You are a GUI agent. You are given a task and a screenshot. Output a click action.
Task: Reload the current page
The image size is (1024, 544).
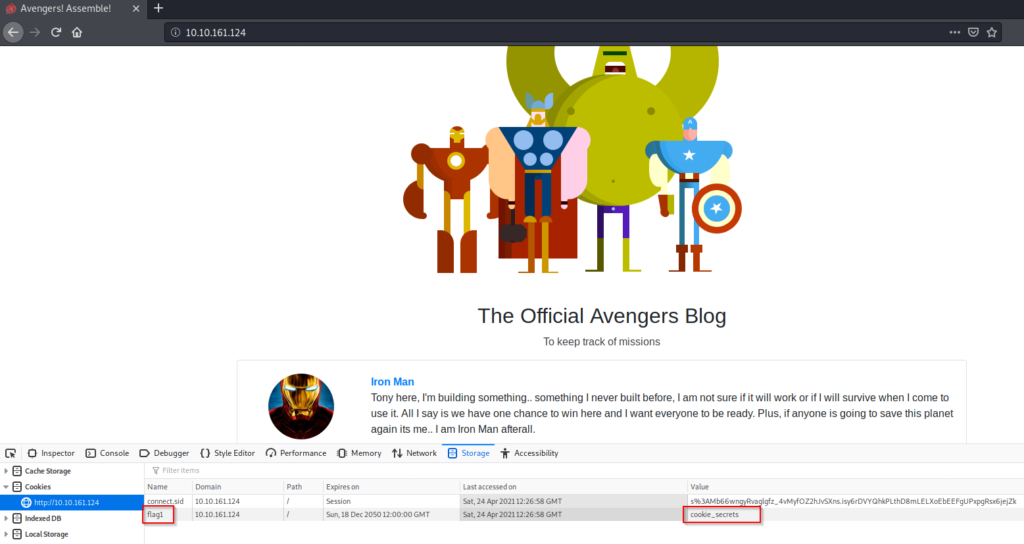point(56,32)
